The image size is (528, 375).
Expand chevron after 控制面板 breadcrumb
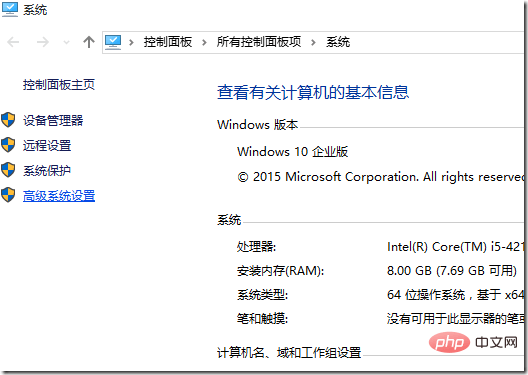[204, 42]
